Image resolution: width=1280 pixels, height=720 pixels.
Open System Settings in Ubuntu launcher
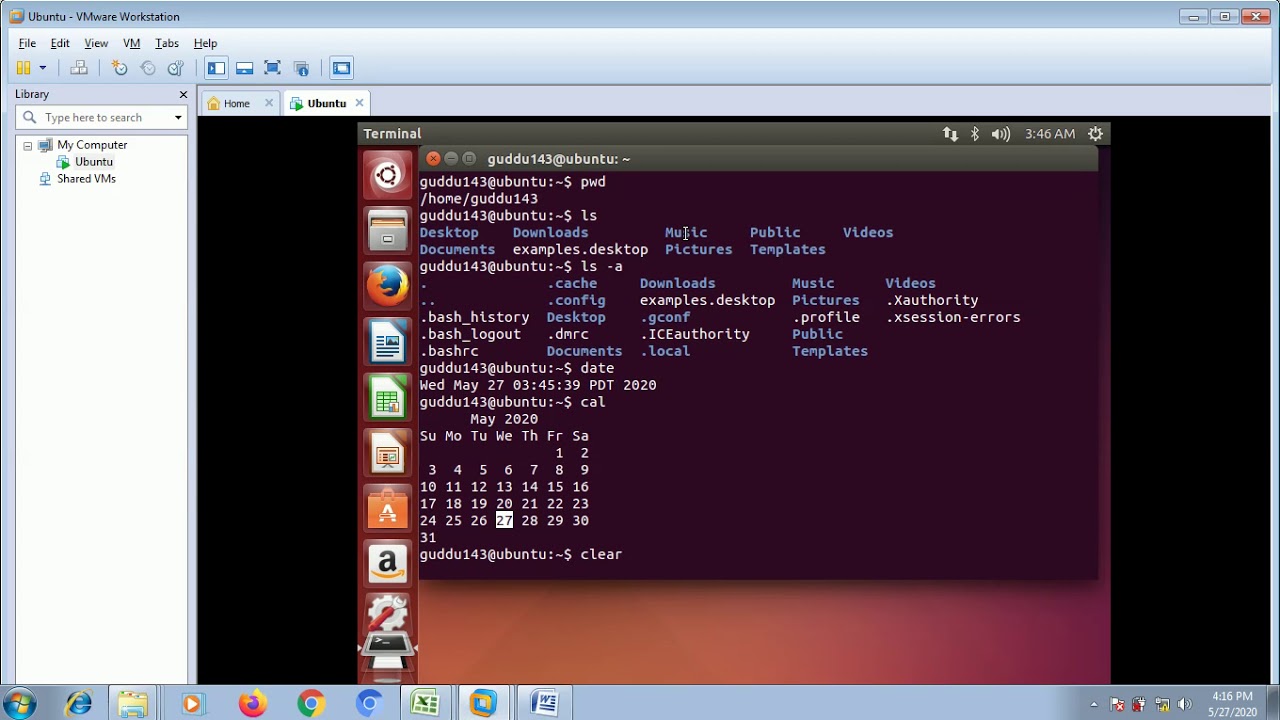pyautogui.click(x=387, y=613)
